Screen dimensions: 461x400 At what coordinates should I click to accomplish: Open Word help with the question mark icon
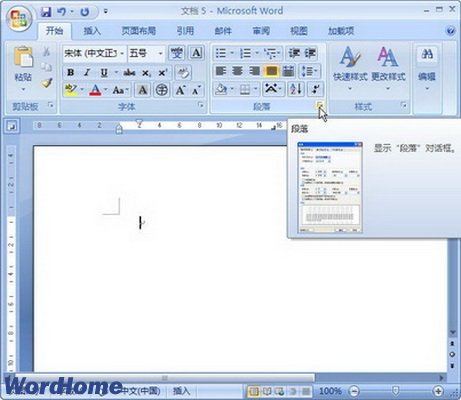click(450, 31)
